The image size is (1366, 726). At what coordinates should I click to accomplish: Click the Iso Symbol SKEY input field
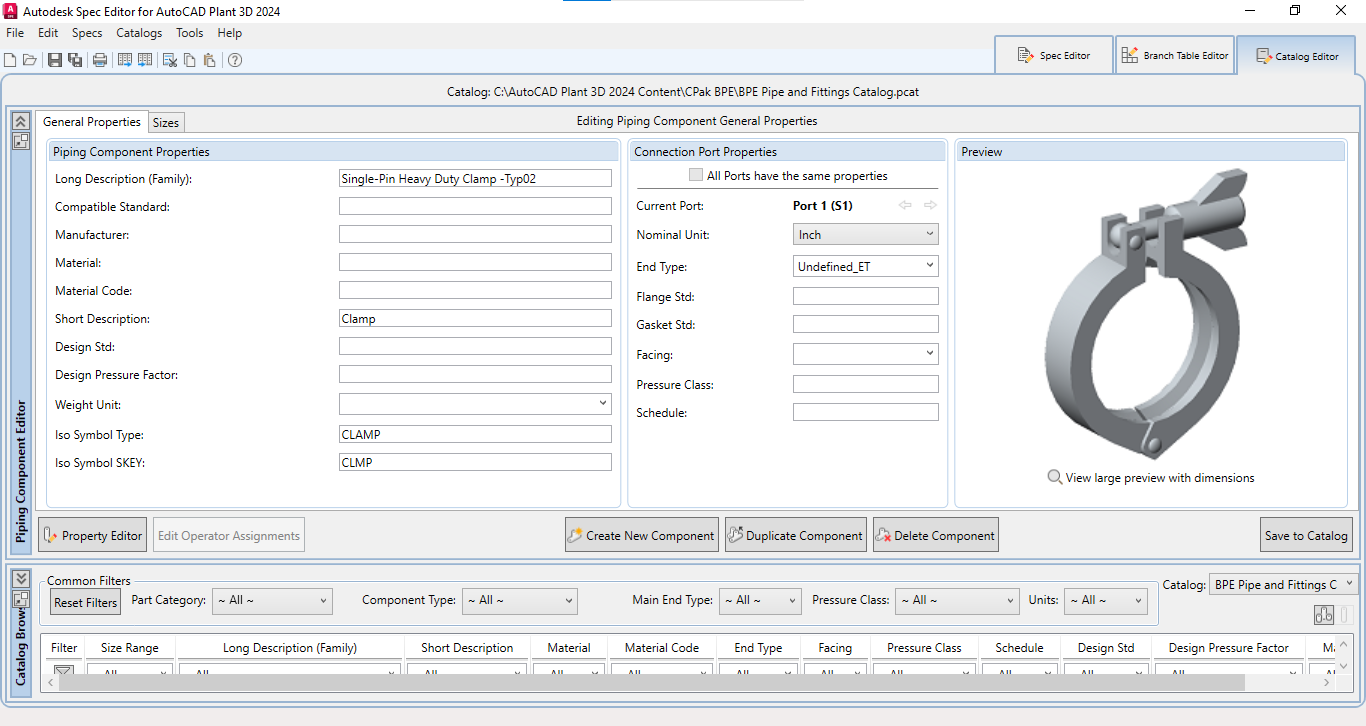(x=475, y=462)
